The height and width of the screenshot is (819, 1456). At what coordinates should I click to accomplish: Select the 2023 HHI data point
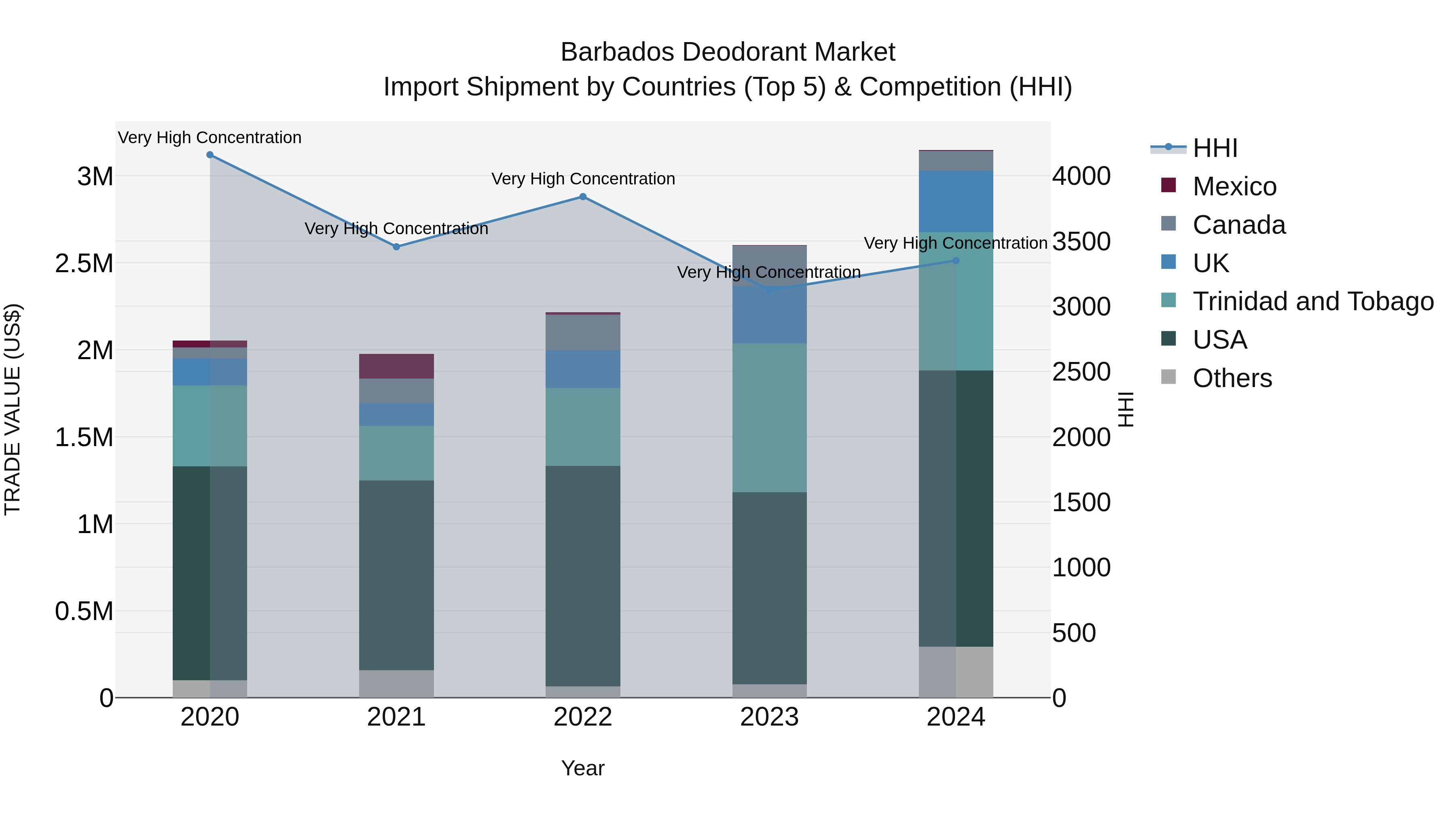pyautogui.click(x=769, y=290)
